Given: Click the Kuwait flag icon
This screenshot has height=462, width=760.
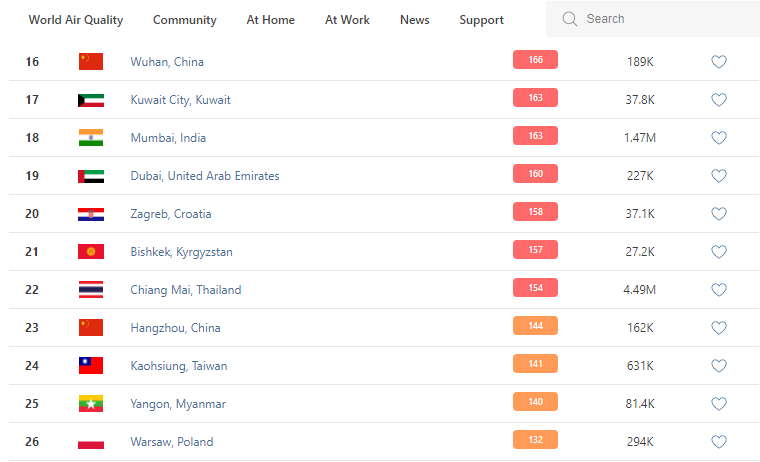Looking at the screenshot, I should pyautogui.click(x=91, y=100).
